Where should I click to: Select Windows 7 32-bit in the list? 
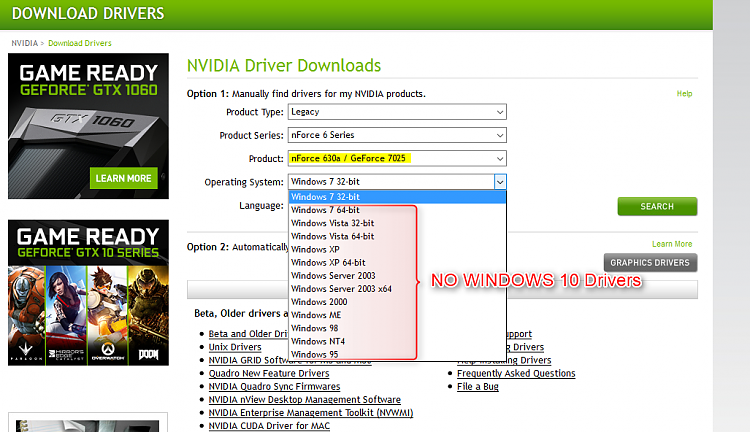tap(397, 197)
